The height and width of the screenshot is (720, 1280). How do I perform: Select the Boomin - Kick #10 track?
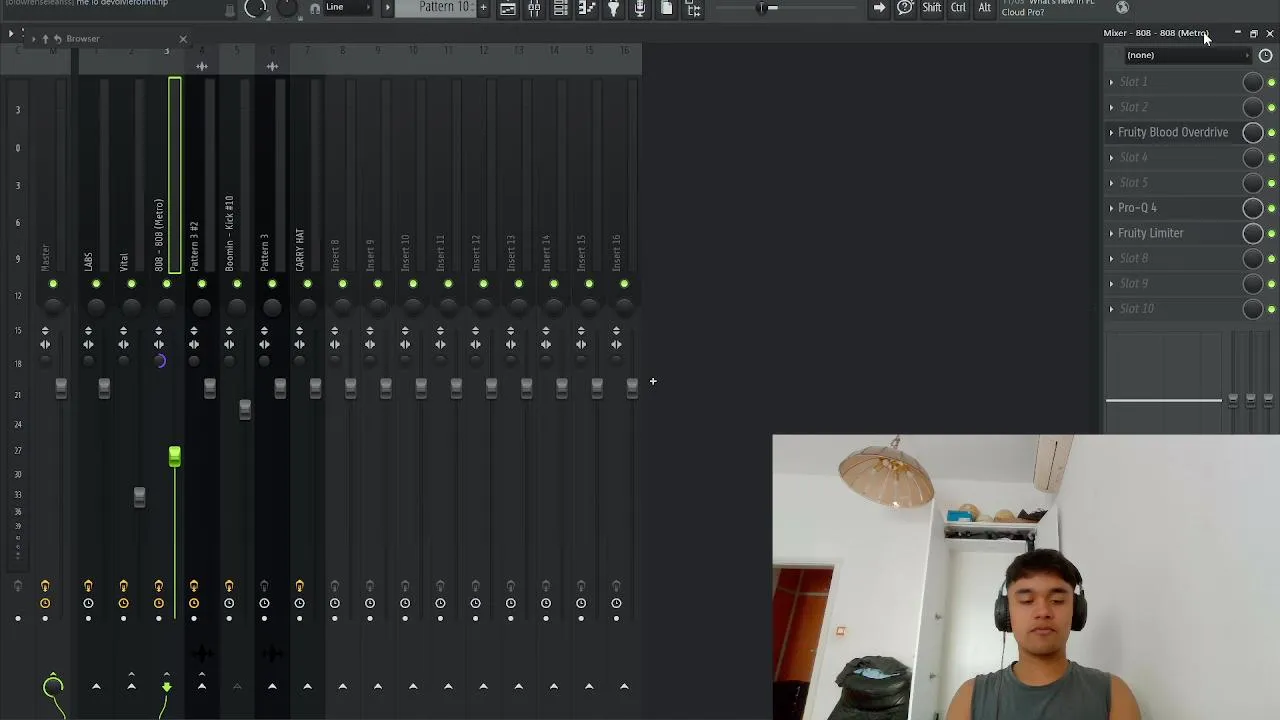[229, 233]
